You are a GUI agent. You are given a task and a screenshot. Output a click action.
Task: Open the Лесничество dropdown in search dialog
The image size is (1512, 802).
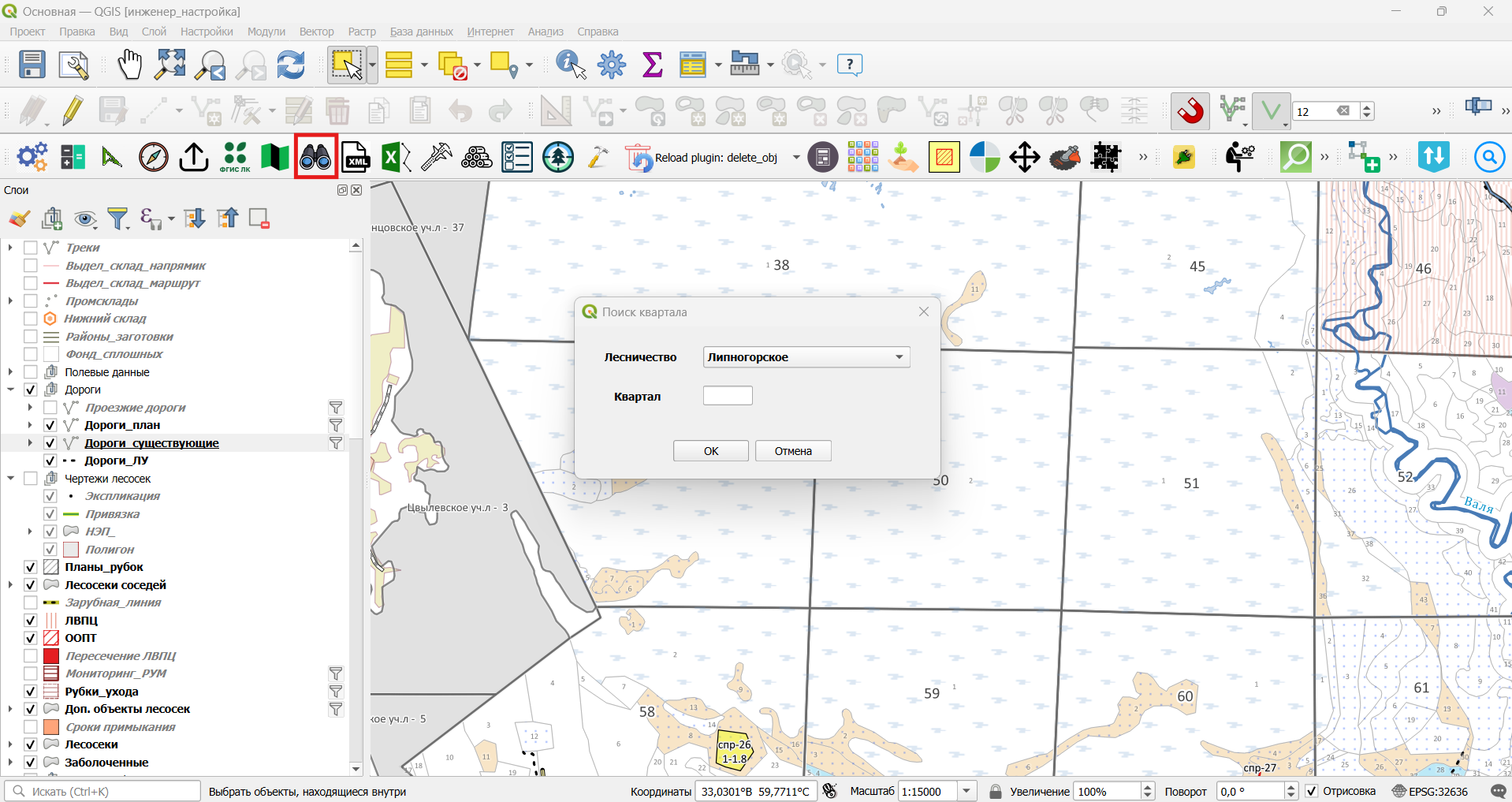click(x=806, y=357)
